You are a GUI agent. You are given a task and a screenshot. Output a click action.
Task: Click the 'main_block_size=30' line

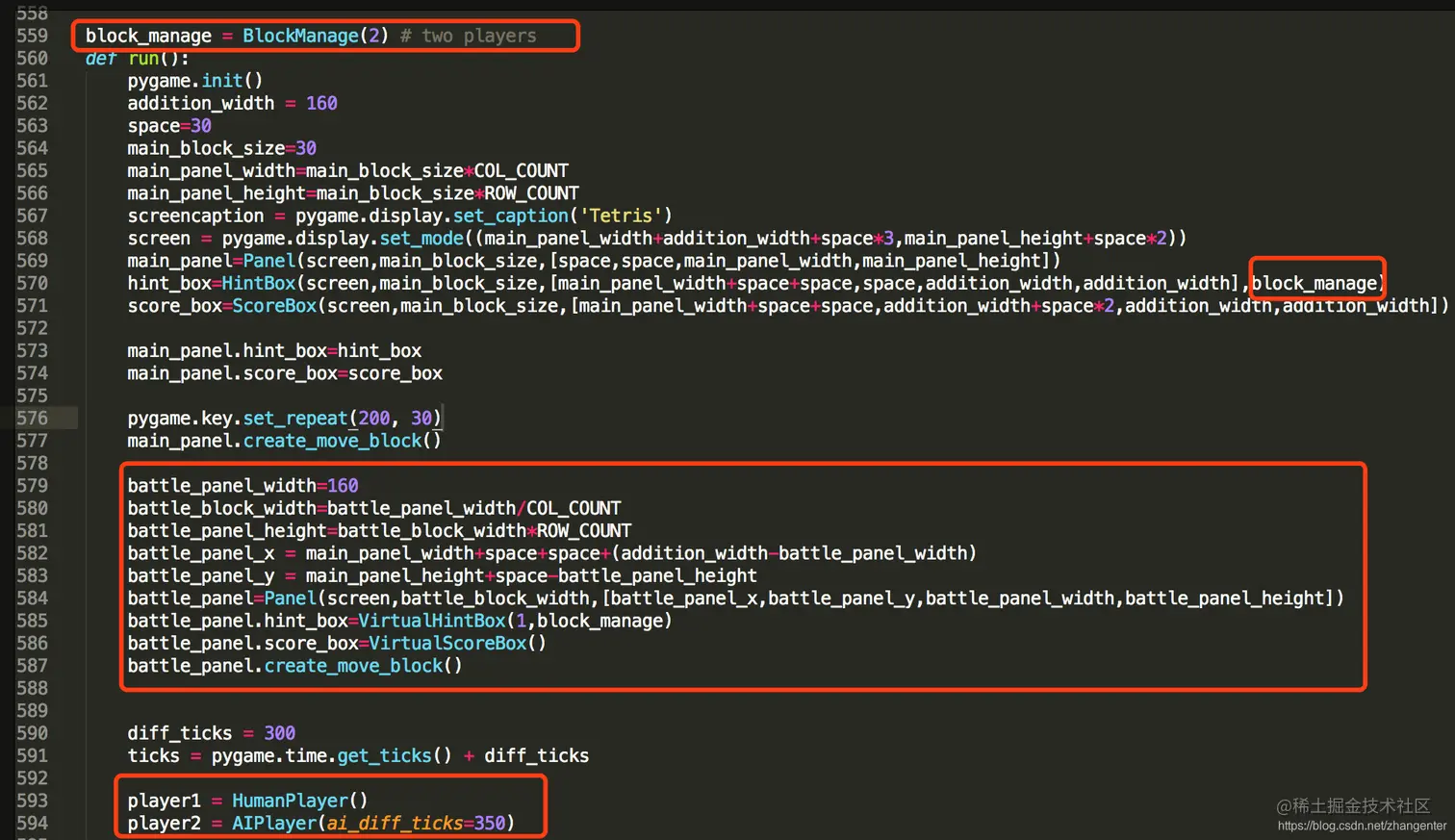point(221,148)
